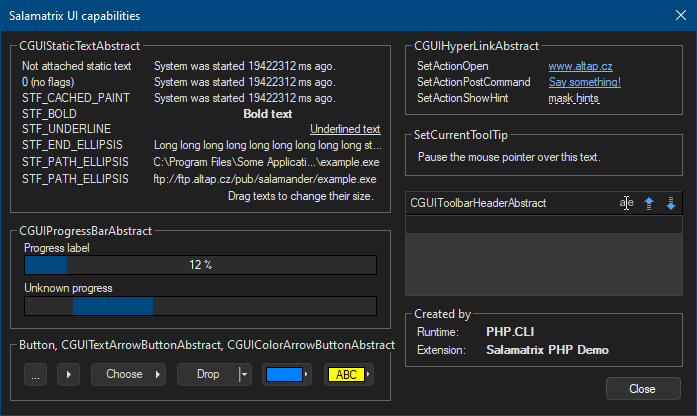Click the SetActionPostCommand label
Screen dimensions: 697x416
[x=473, y=82]
